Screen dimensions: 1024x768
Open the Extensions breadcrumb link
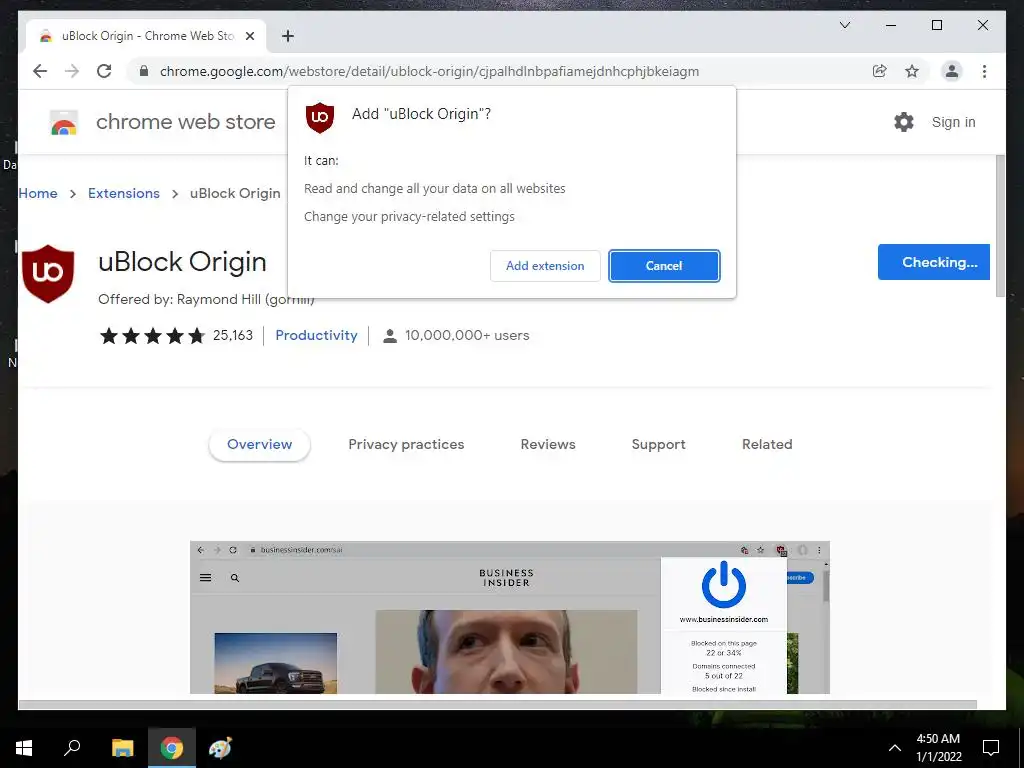click(123, 193)
